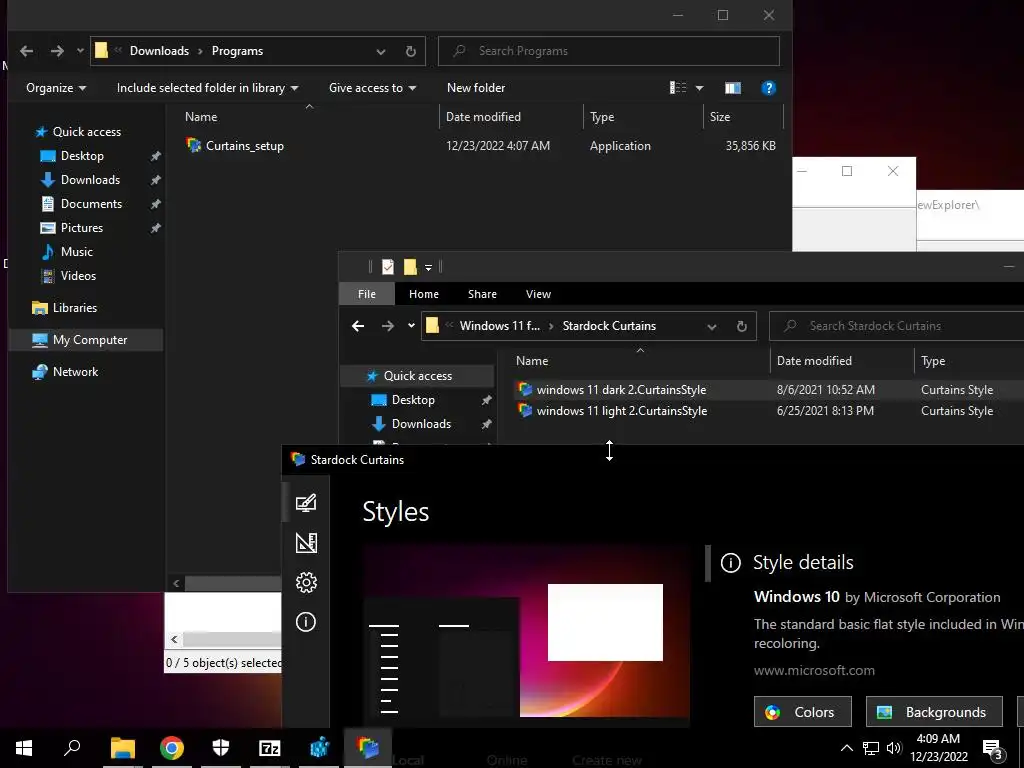The image size is (1024, 768).
Task: Show hidden tray icons chevron
Action: click(x=846, y=748)
